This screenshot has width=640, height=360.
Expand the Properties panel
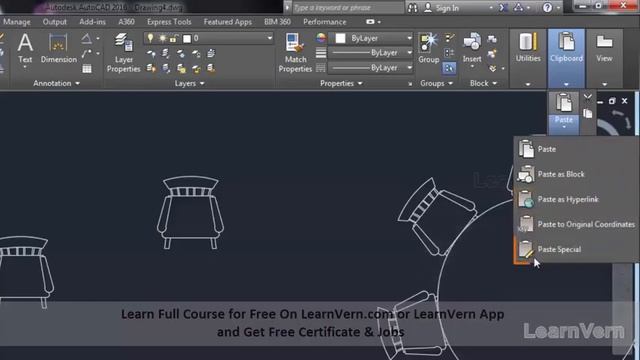(x=341, y=83)
